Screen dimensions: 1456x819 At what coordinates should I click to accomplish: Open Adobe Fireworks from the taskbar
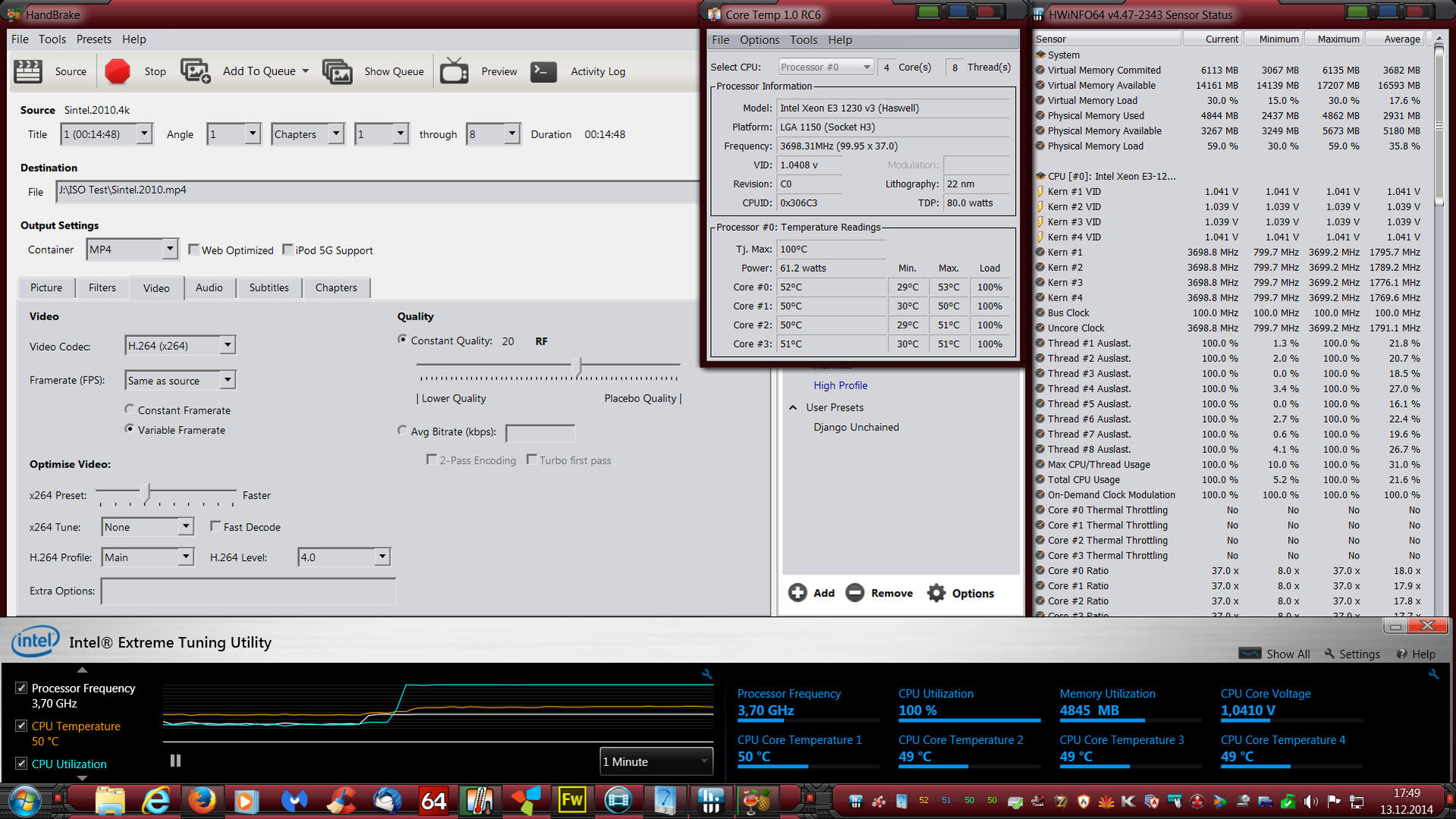(x=572, y=801)
